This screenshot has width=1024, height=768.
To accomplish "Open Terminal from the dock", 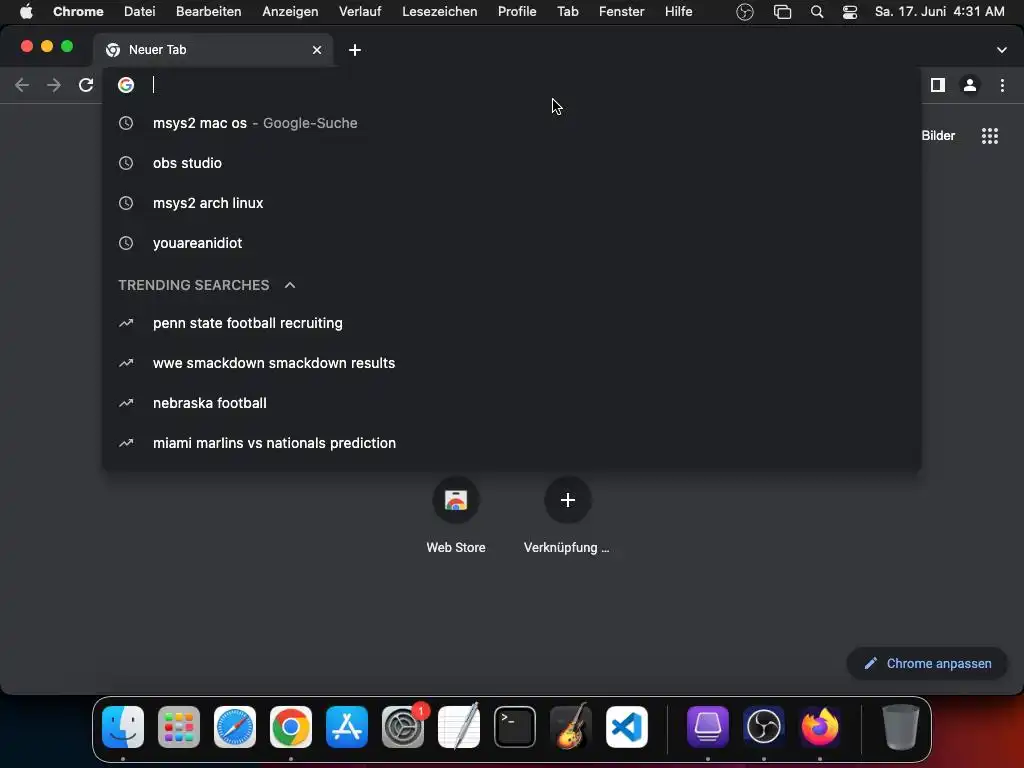I will pyautogui.click(x=515, y=727).
